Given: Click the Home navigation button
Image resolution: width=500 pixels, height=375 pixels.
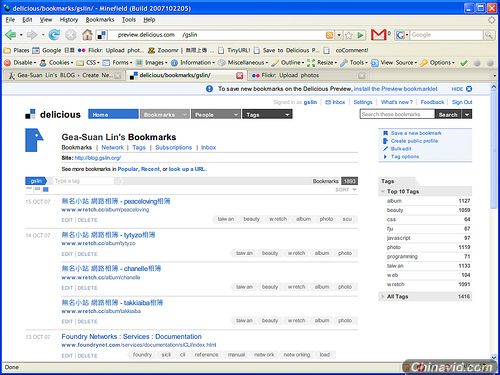Looking at the screenshot, I should (x=113, y=114).
